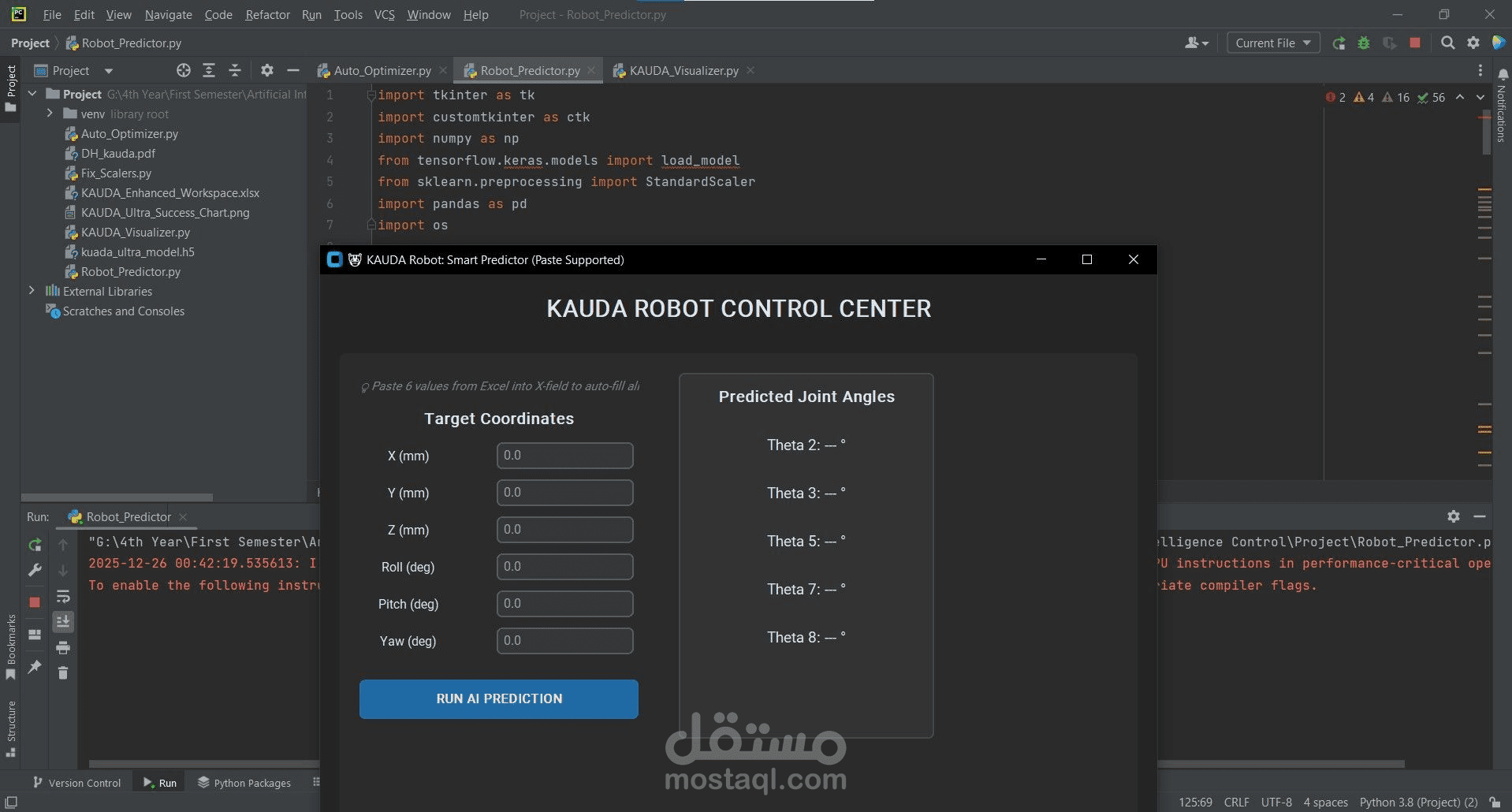Screen dimensions: 1512x812
Task: Open Scratches and Consoles node
Action: (123, 311)
